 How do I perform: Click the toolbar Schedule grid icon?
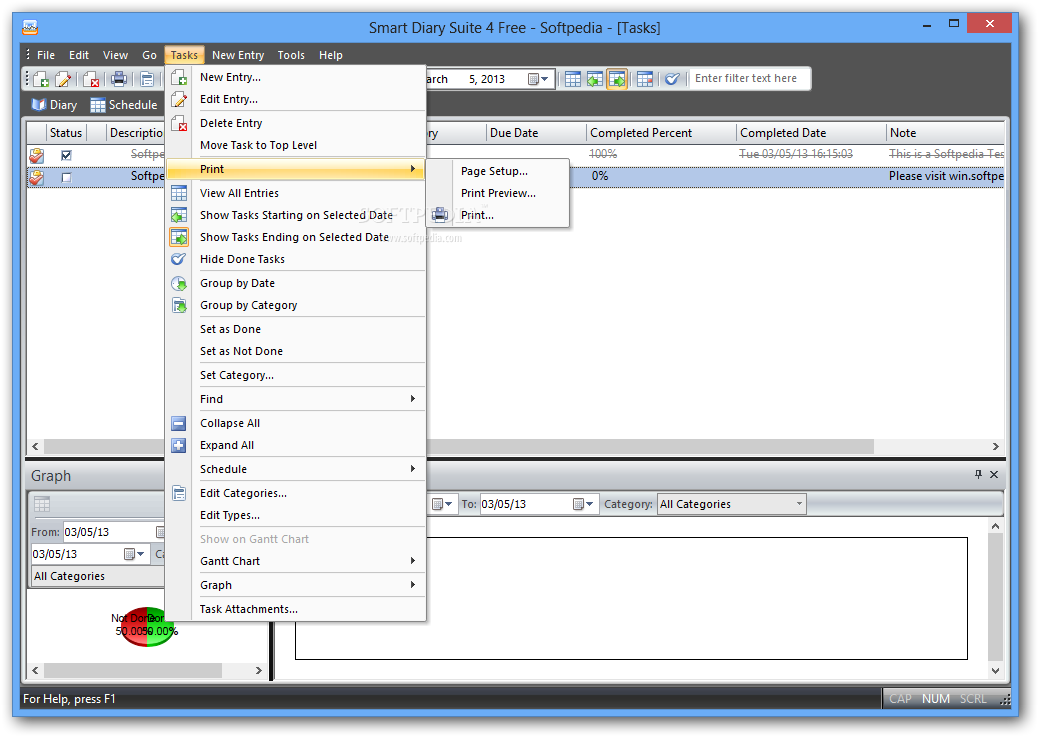click(645, 80)
